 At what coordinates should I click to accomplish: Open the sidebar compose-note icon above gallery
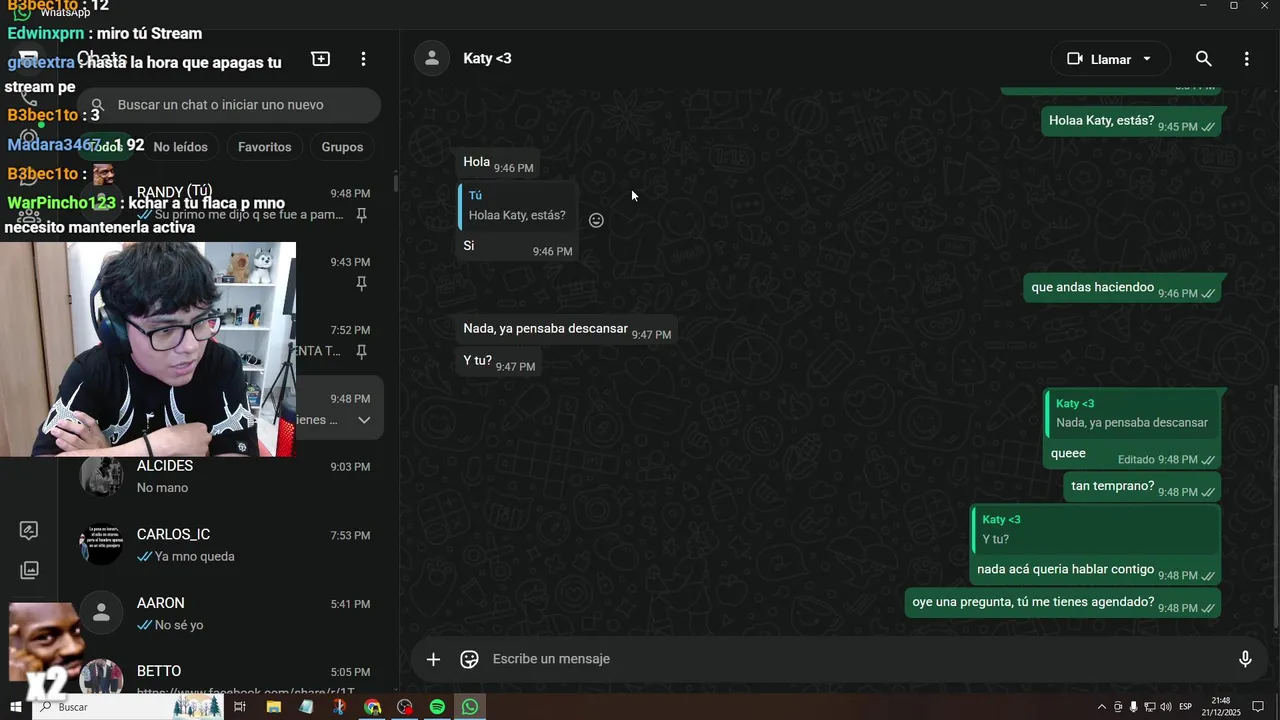(x=29, y=530)
